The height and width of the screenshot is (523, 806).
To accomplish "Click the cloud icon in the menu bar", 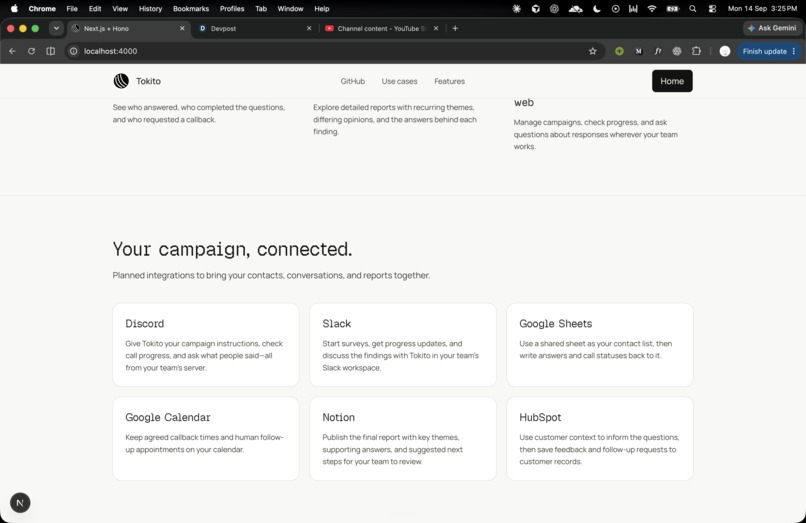I will pos(575,8).
